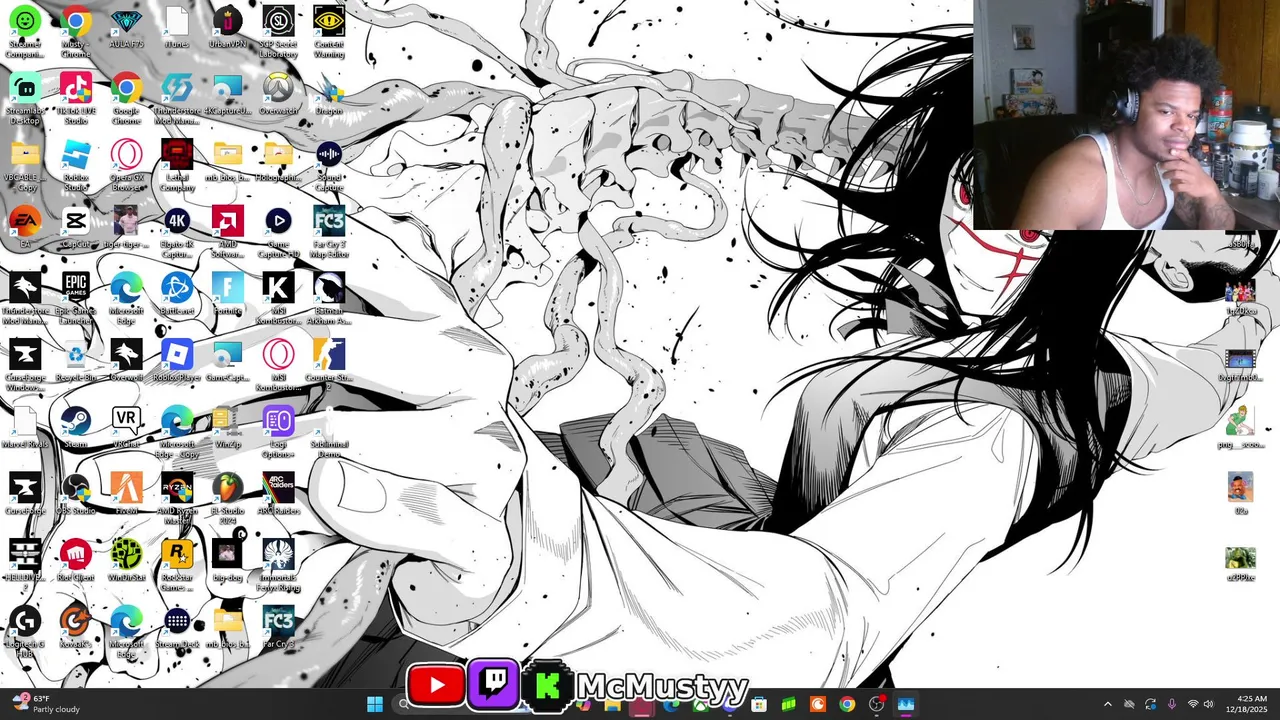Viewport: 1280px width, 720px height.
Task: Launch FiveM from the desktop
Action: point(126,495)
